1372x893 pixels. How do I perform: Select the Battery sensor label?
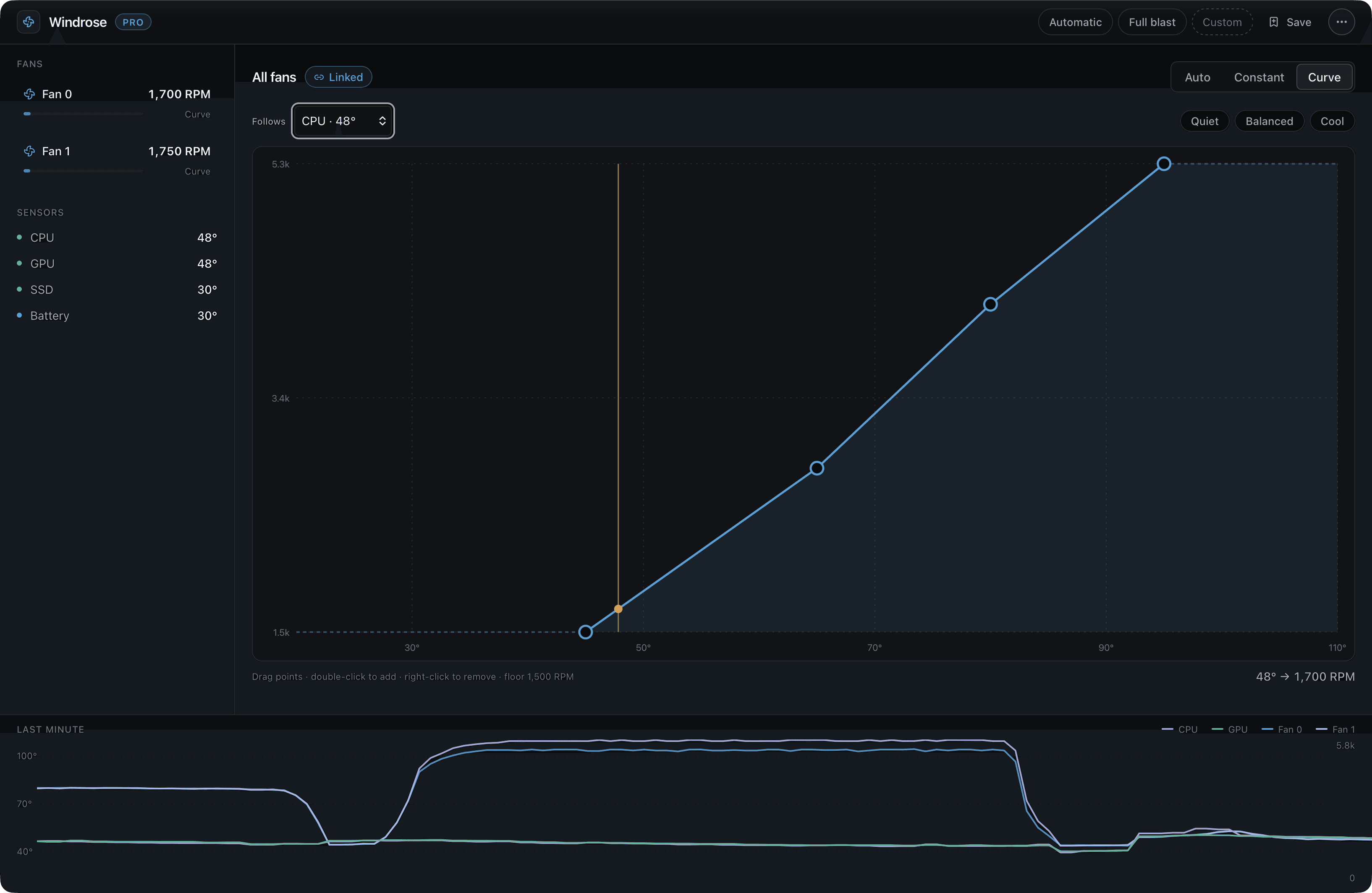pyautogui.click(x=50, y=316)
